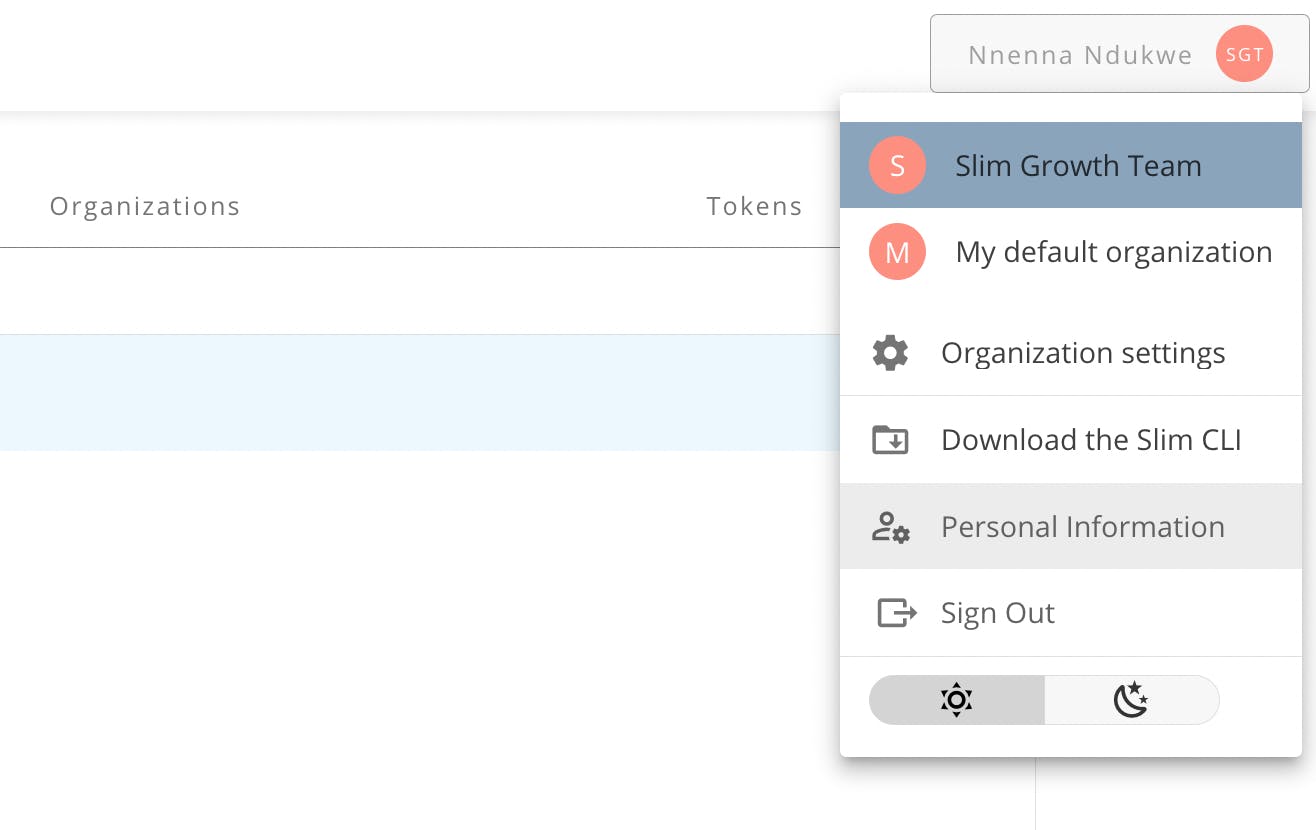Open Organization settings
The image size is (1316, 830).
(x=1082, y=353)
